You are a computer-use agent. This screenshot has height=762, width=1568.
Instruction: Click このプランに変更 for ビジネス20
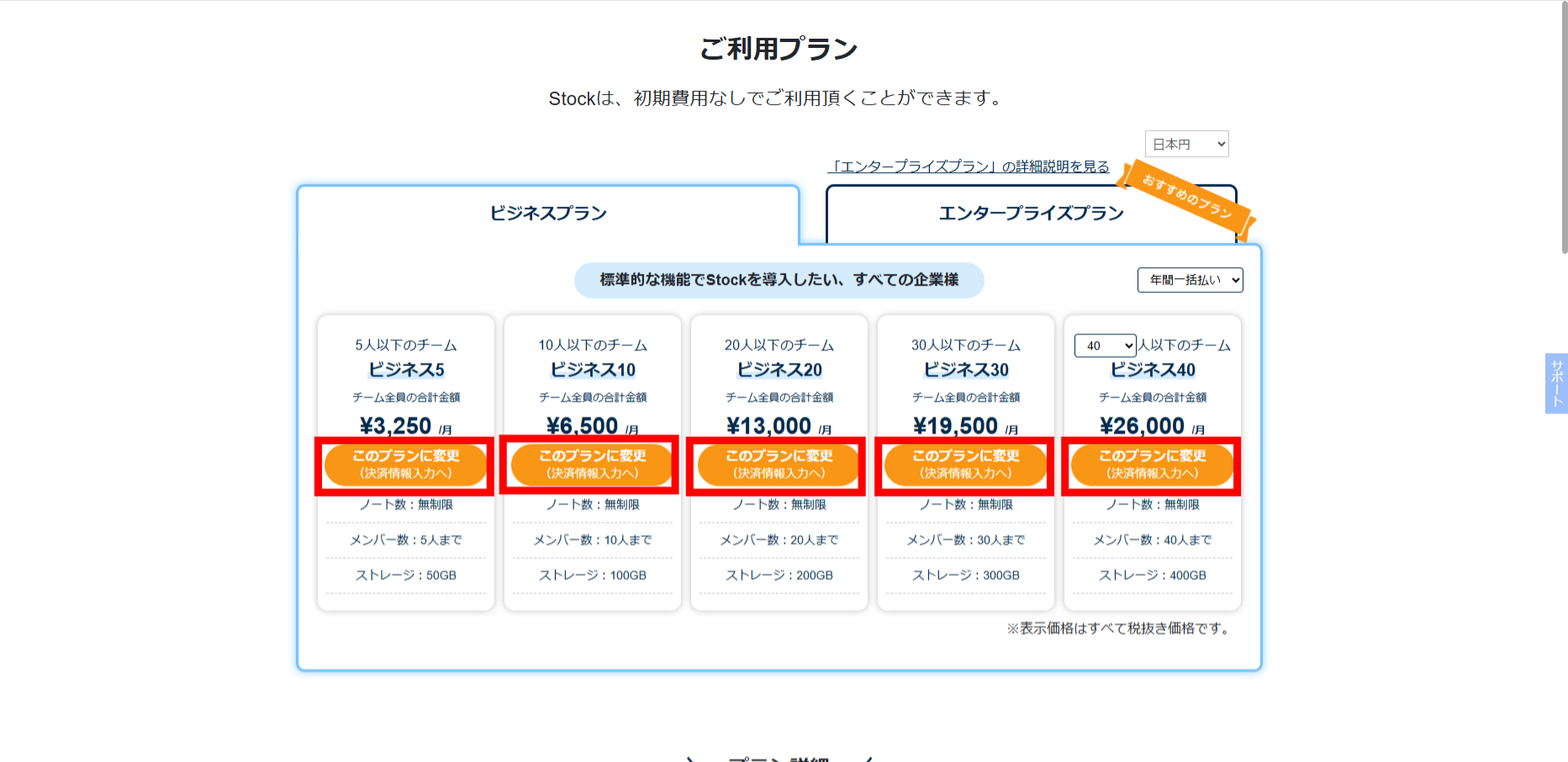779,464
